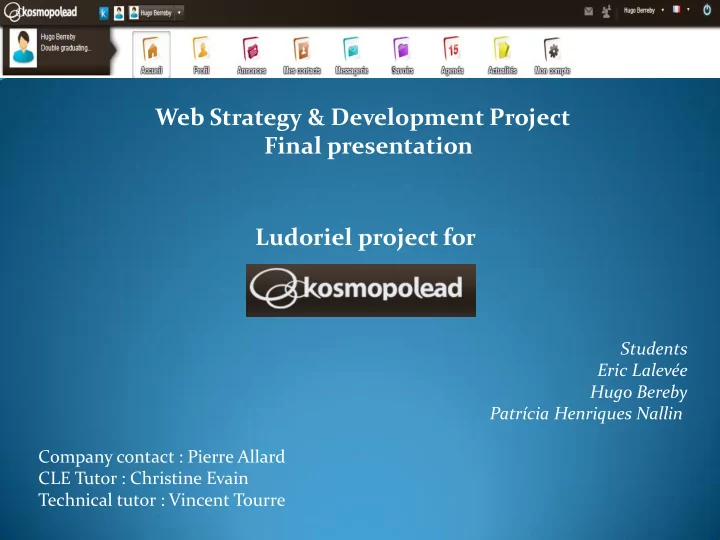Open the Actualités news section
Viewport: 720px width, 540px height.
point(502,55)
